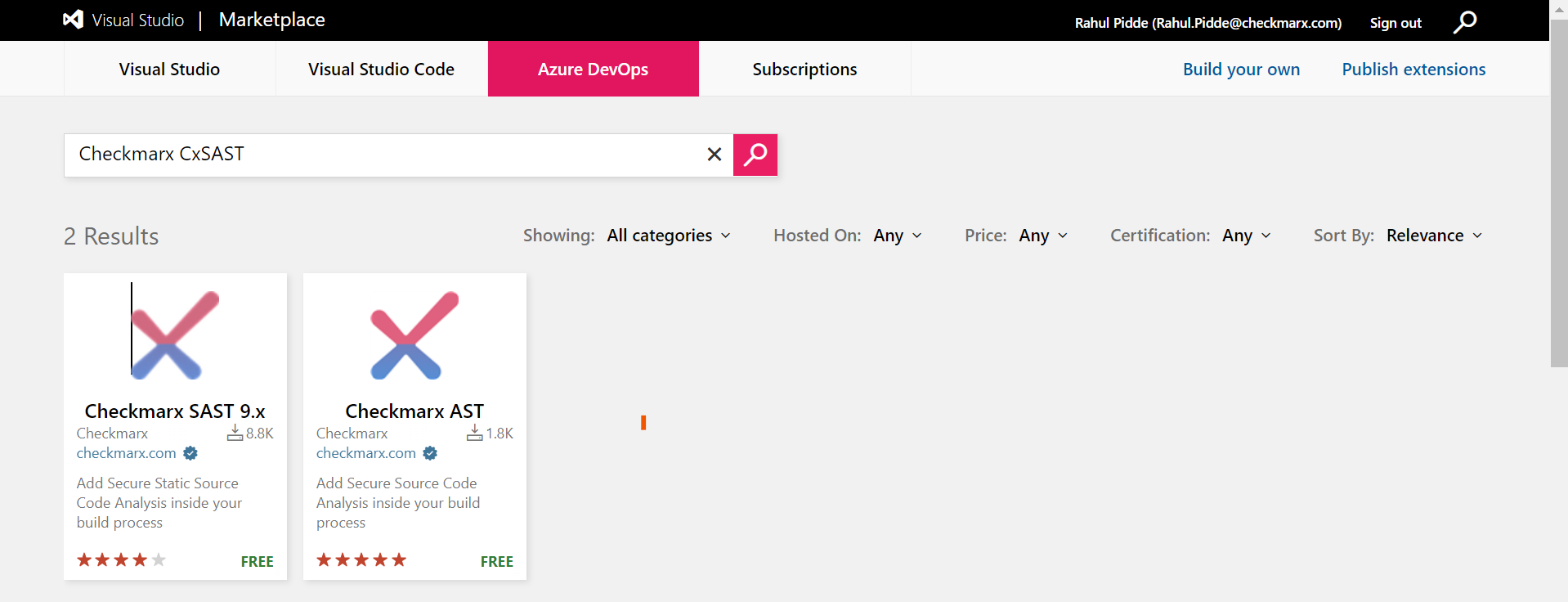
Task: Open the Checkmarx SAST 9.x title
Action: point(175,411)
